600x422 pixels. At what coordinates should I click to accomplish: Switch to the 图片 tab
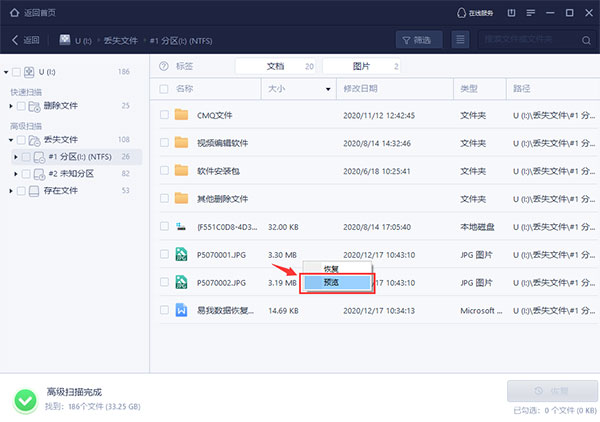pyautogui.click(x=360, y=66)
